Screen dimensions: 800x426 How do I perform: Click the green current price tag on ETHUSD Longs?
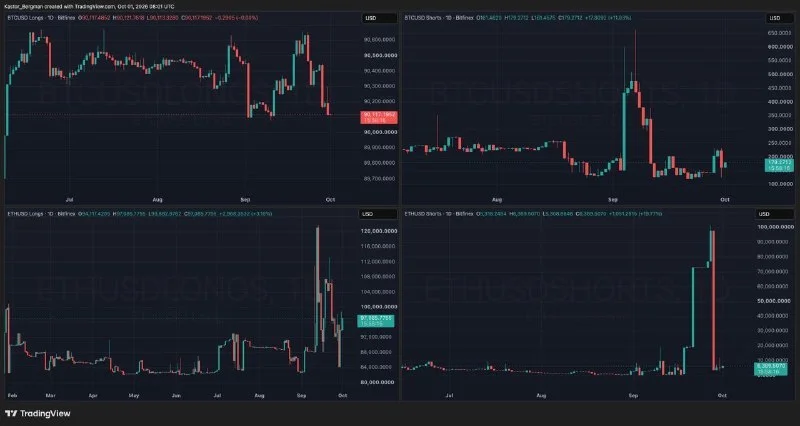tap(376, 320)
